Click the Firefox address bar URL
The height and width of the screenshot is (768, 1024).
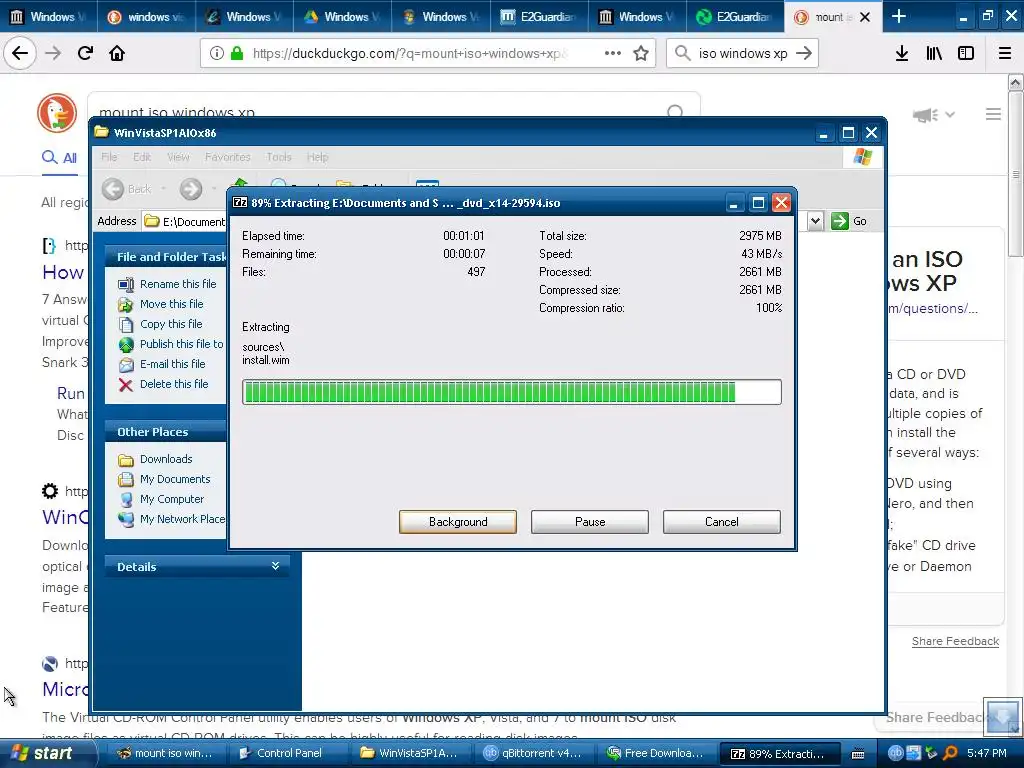pos(410,54)
